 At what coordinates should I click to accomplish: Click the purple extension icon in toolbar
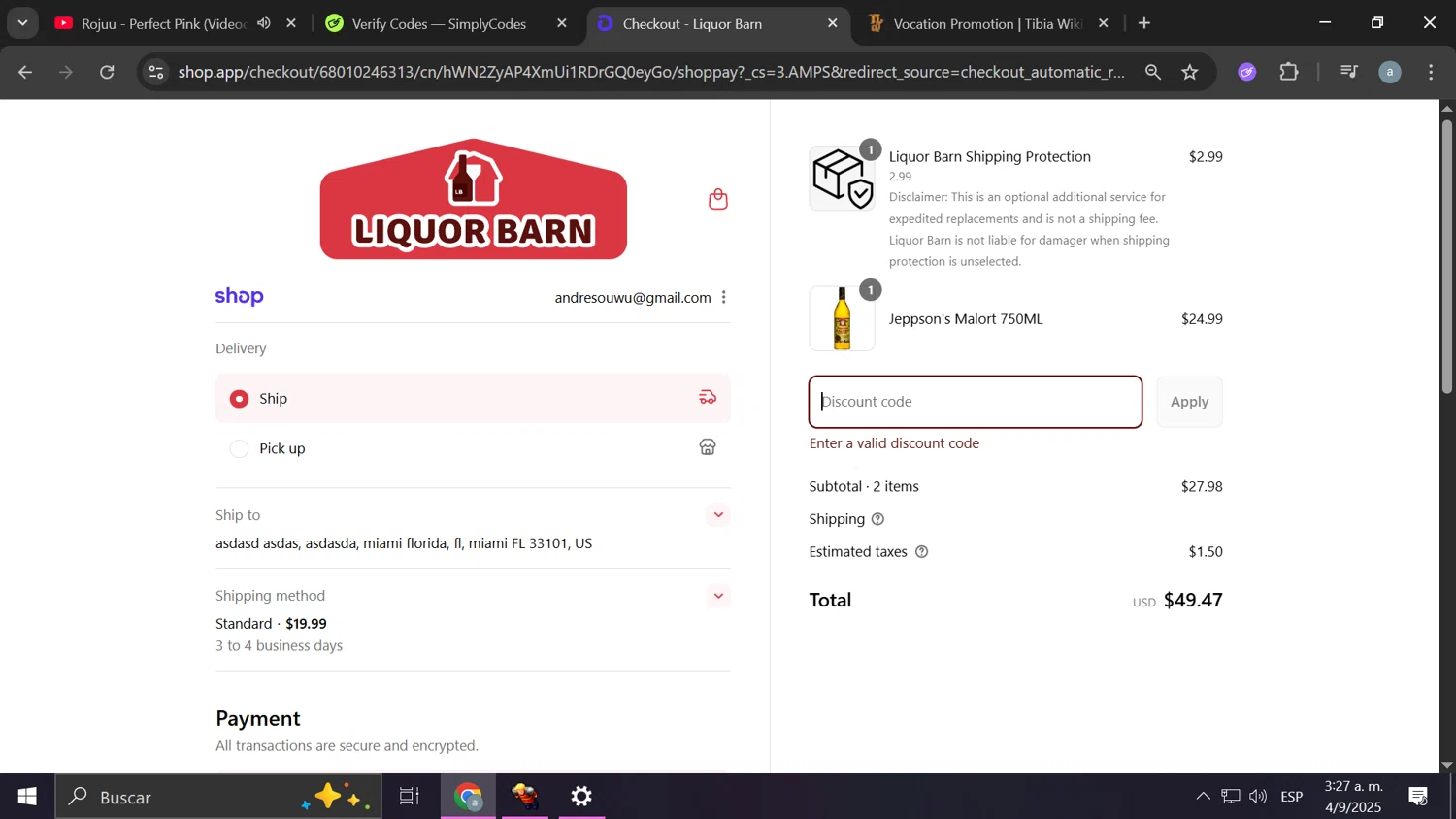[1247, 72]
